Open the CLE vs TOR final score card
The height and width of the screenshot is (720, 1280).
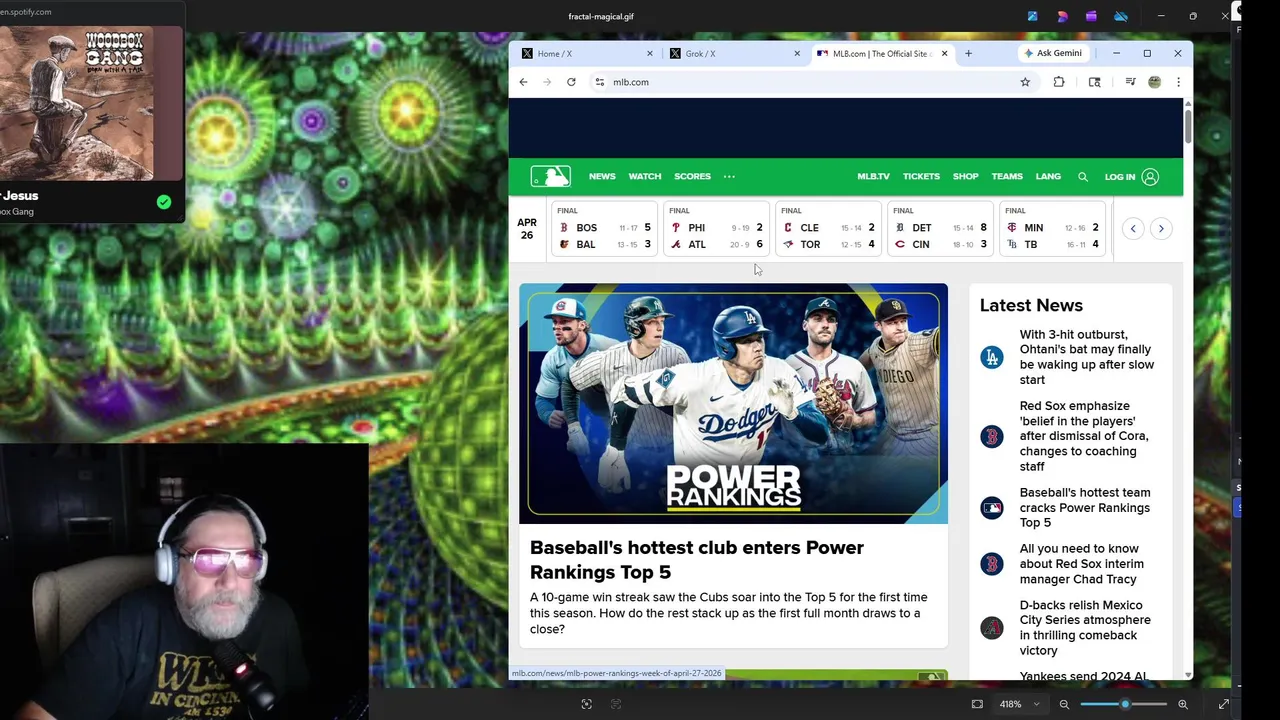coord(828,230)
